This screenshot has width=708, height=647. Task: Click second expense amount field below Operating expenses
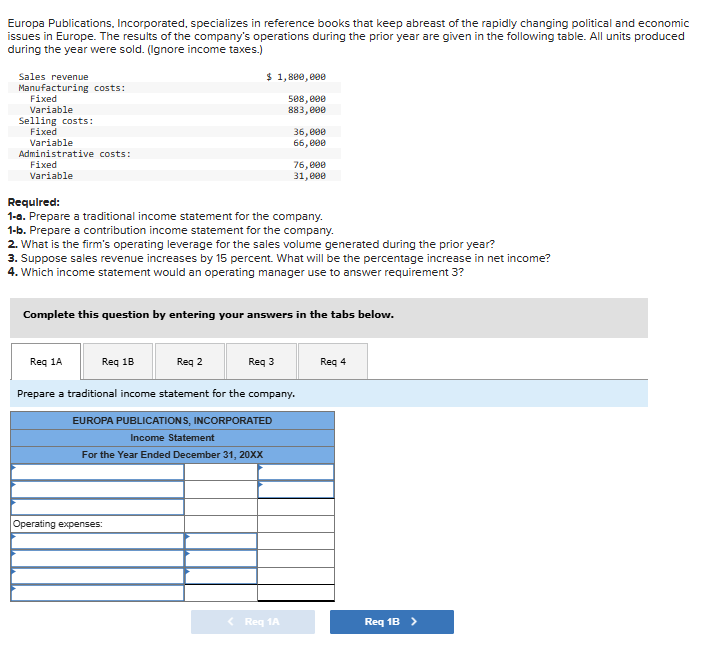pyautogui.click(x=221, y=558)
